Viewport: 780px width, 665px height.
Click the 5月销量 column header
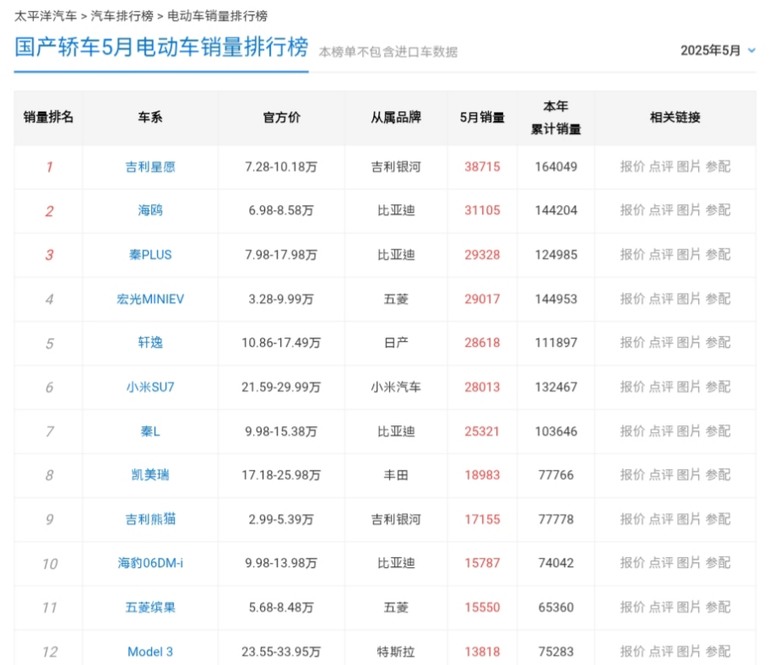point(482,117)
